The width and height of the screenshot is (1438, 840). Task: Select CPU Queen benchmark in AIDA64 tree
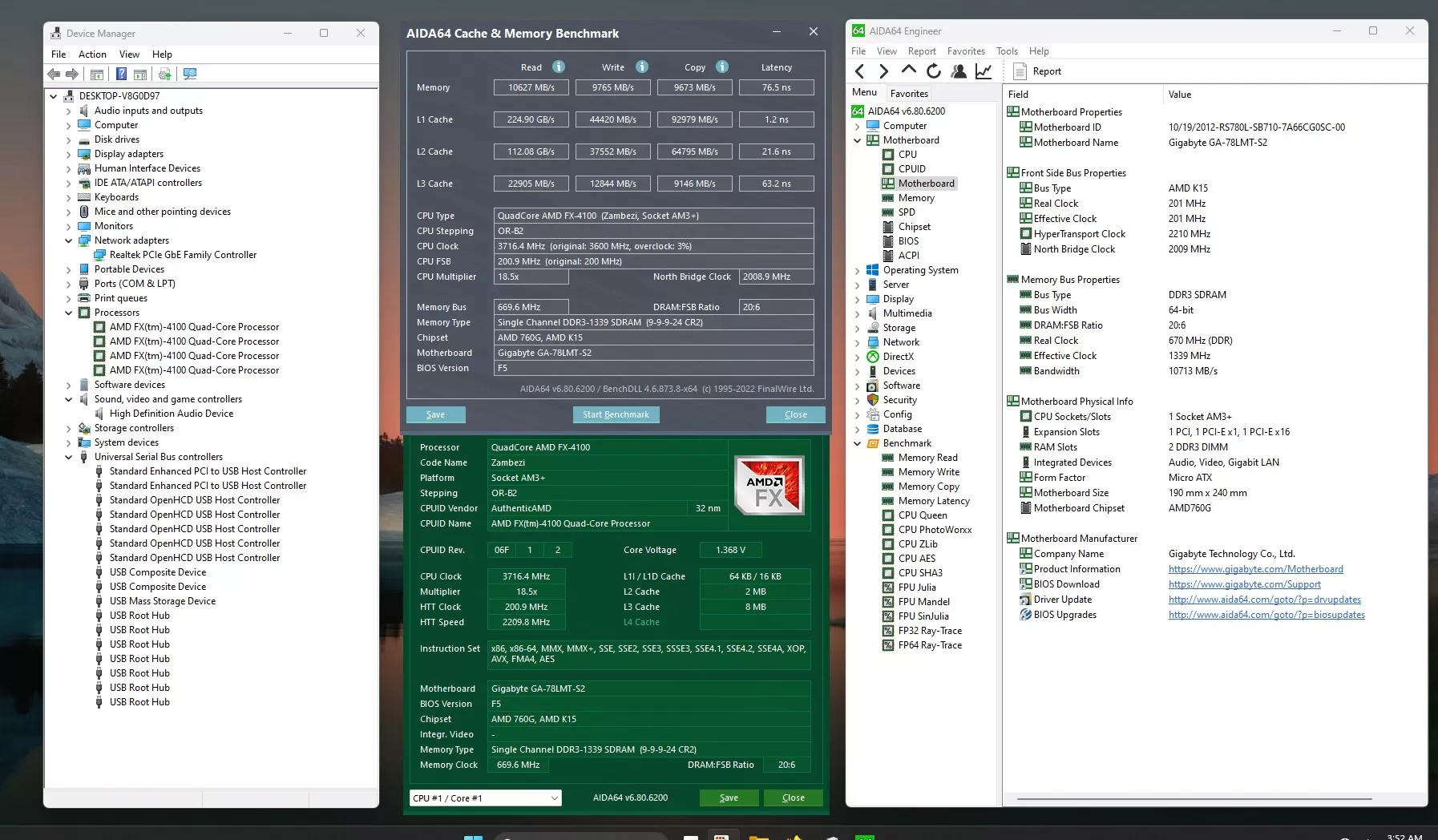(923, 515)
